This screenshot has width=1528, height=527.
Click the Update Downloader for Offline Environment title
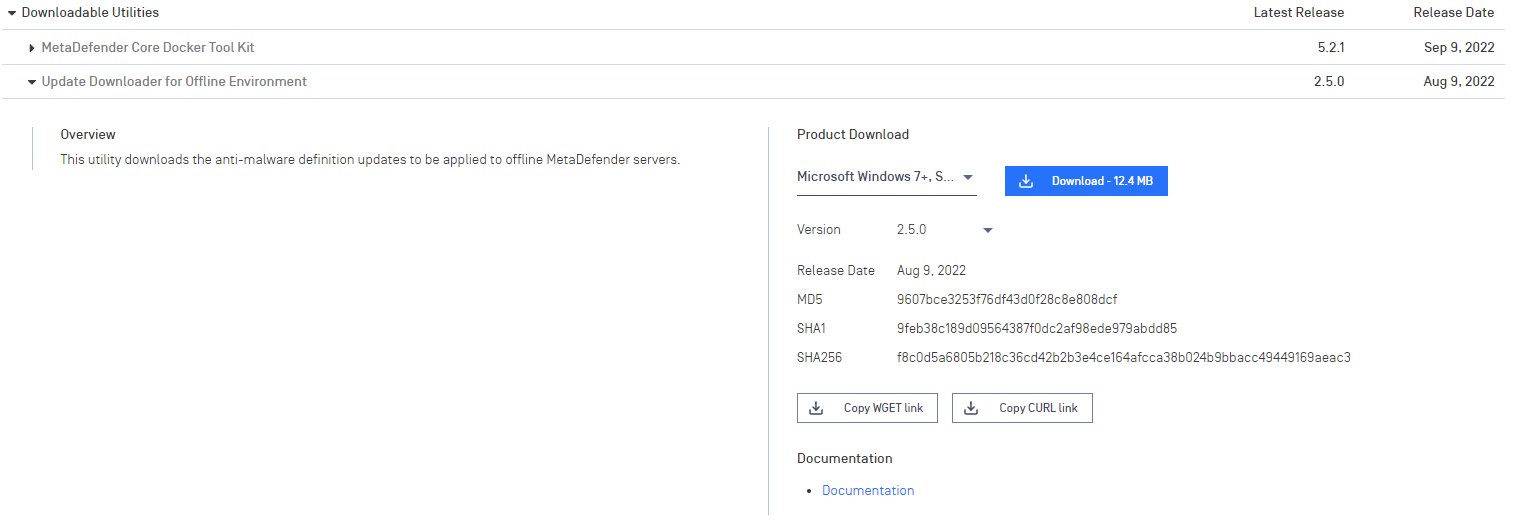click(174, 81)
